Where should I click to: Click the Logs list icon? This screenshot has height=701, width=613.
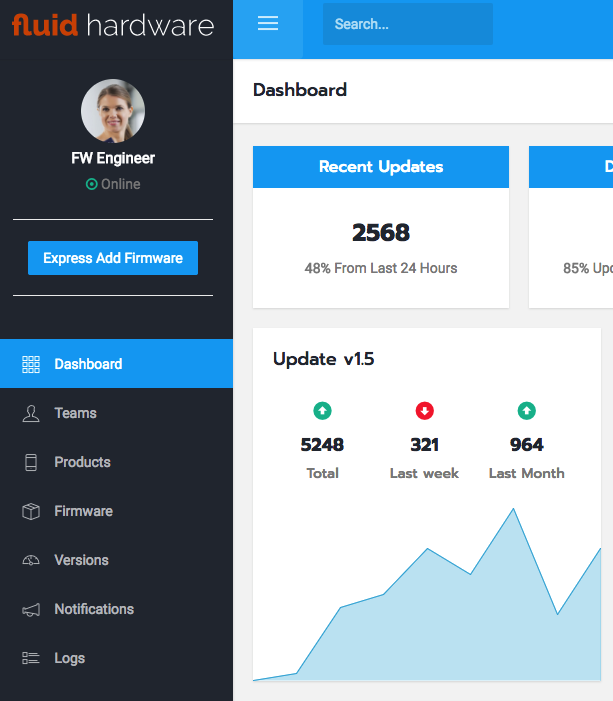point(31,658)
